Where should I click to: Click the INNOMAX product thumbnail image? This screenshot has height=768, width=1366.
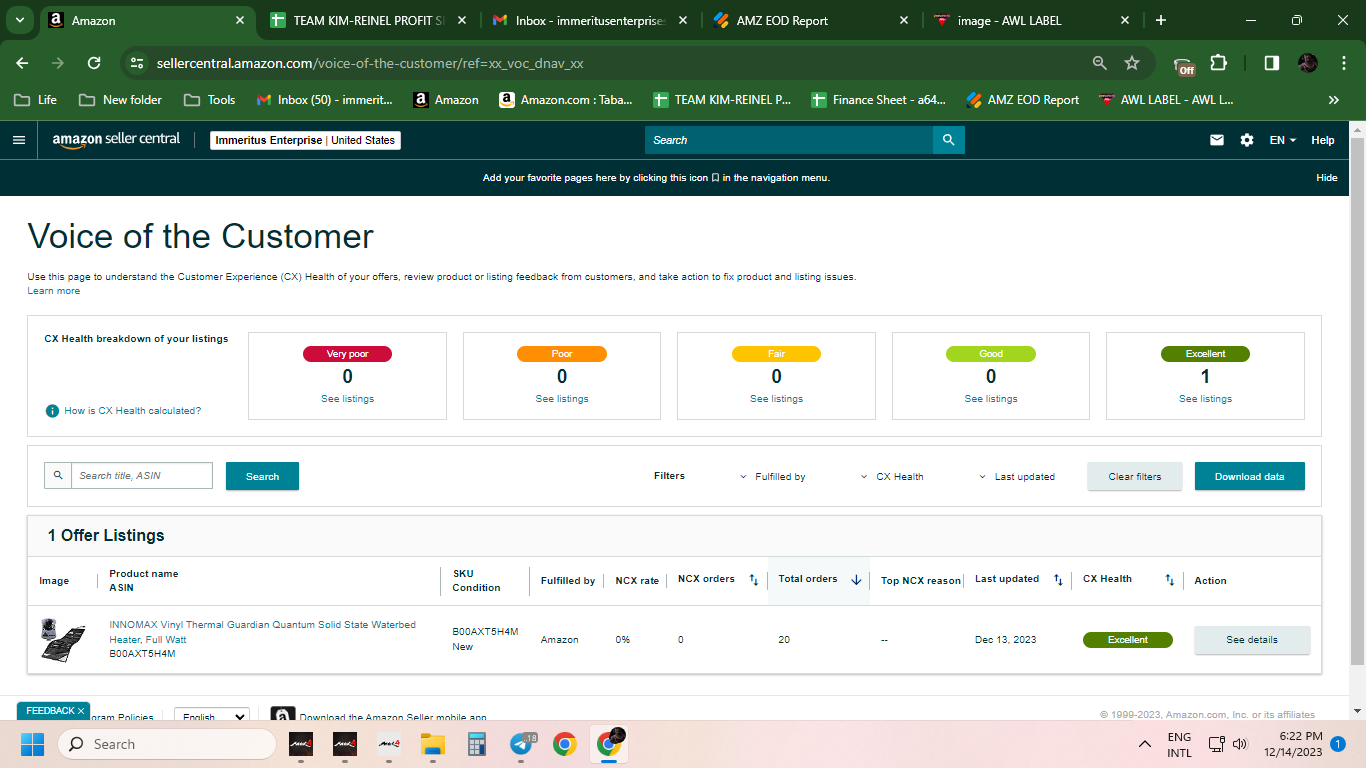pyautogui.click(x=63, y=639)
